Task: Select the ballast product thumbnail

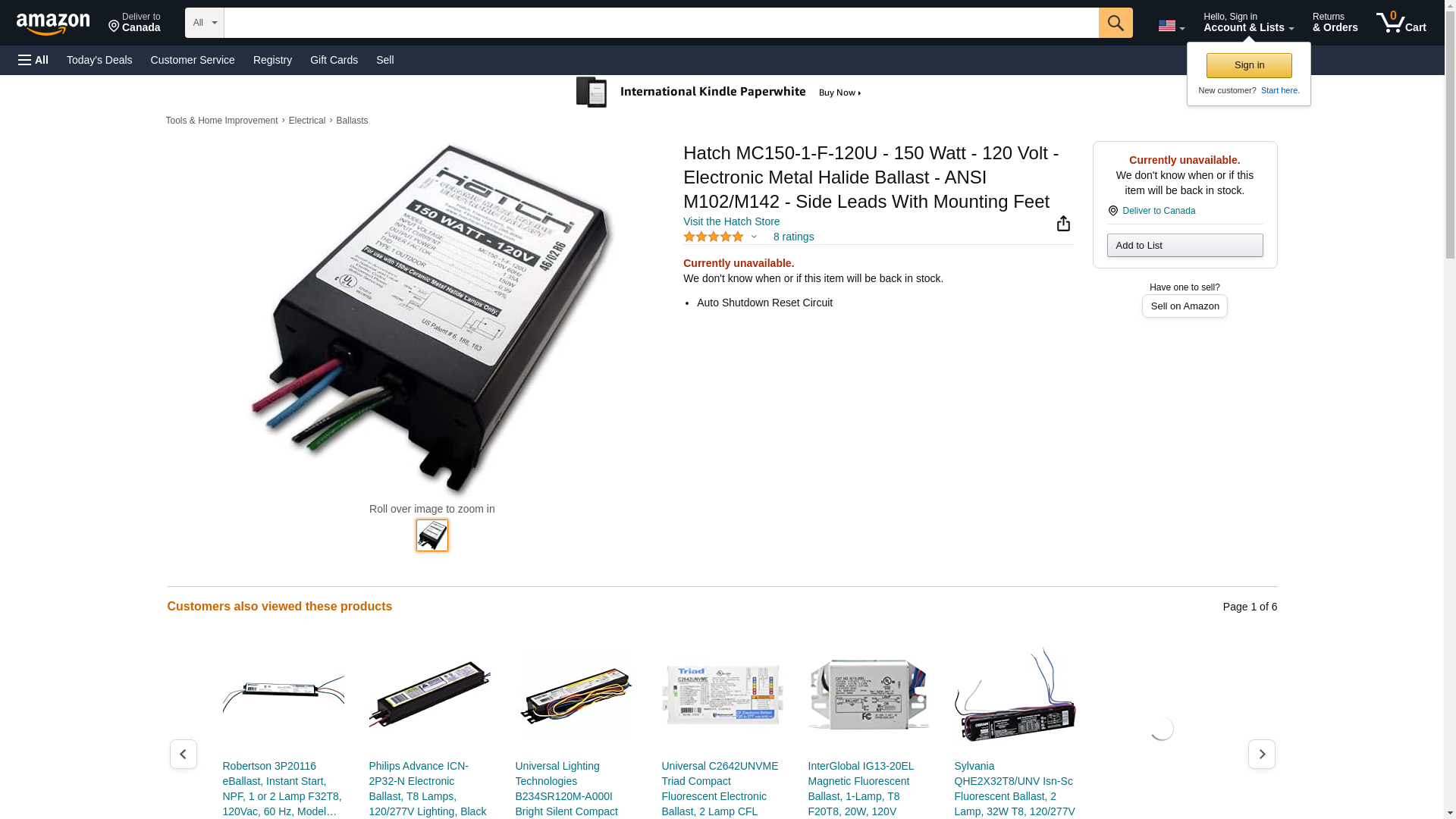Action: tap(432, 535)
